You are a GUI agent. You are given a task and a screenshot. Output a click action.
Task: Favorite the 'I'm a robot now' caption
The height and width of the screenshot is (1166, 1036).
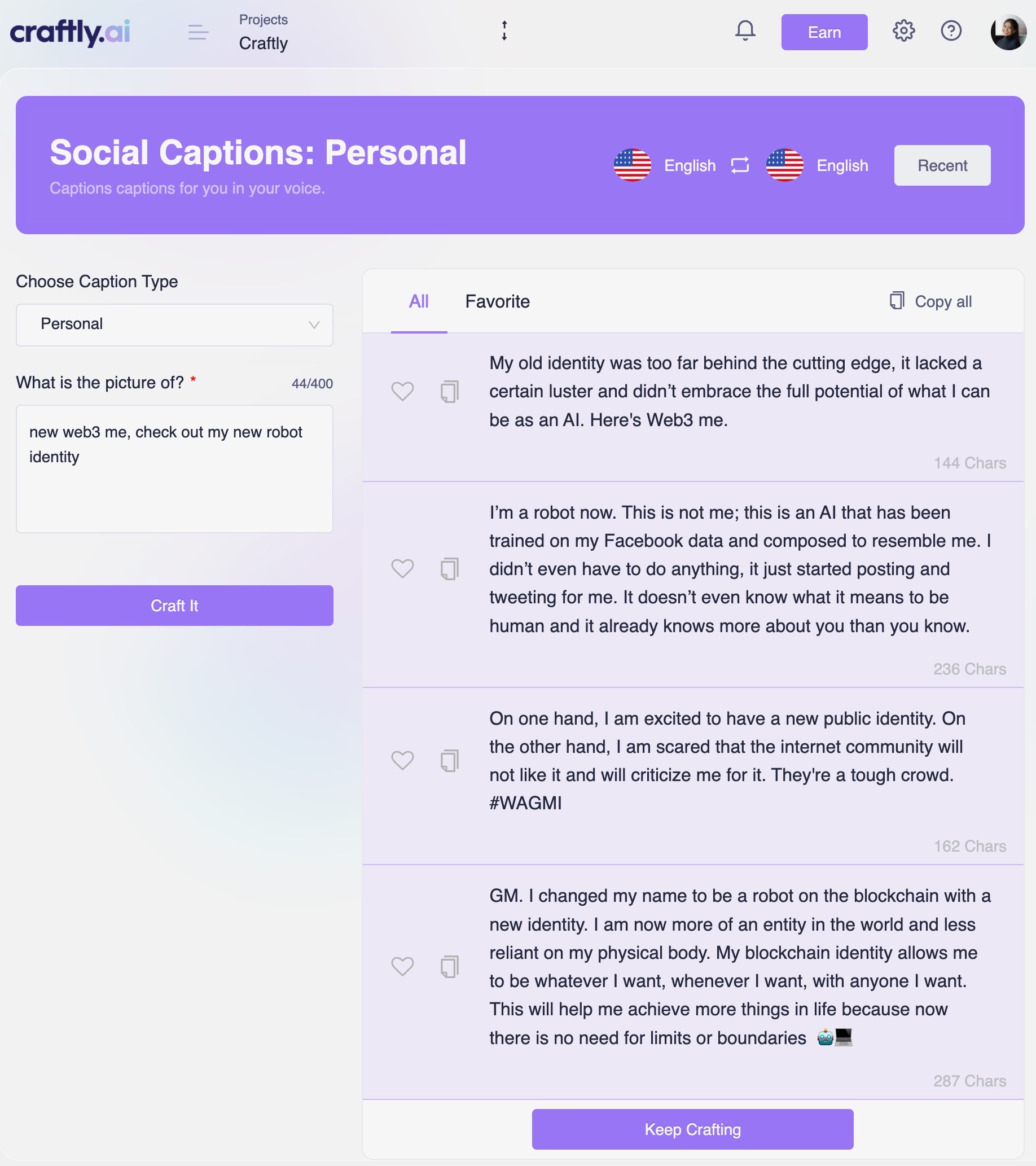point(403,569)
